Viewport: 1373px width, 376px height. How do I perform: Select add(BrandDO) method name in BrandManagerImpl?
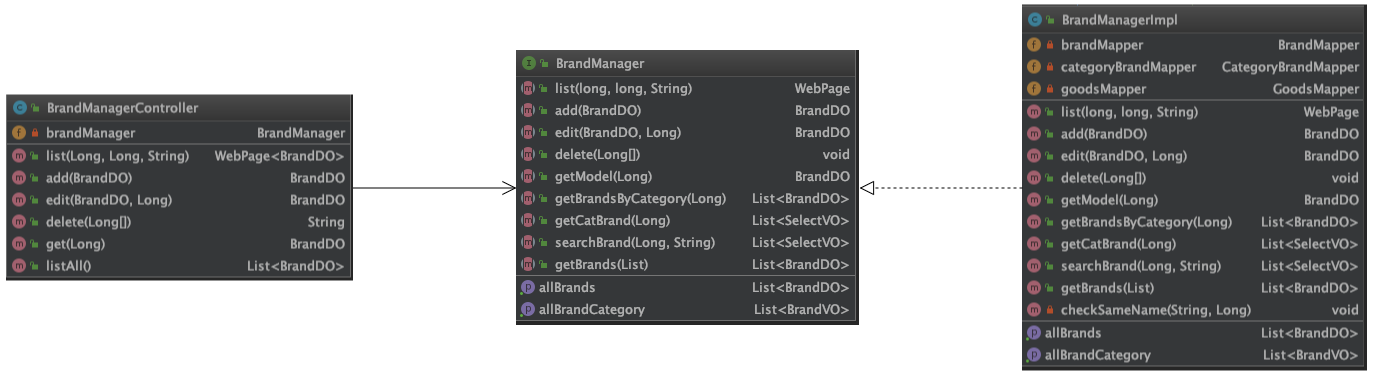1104,134
